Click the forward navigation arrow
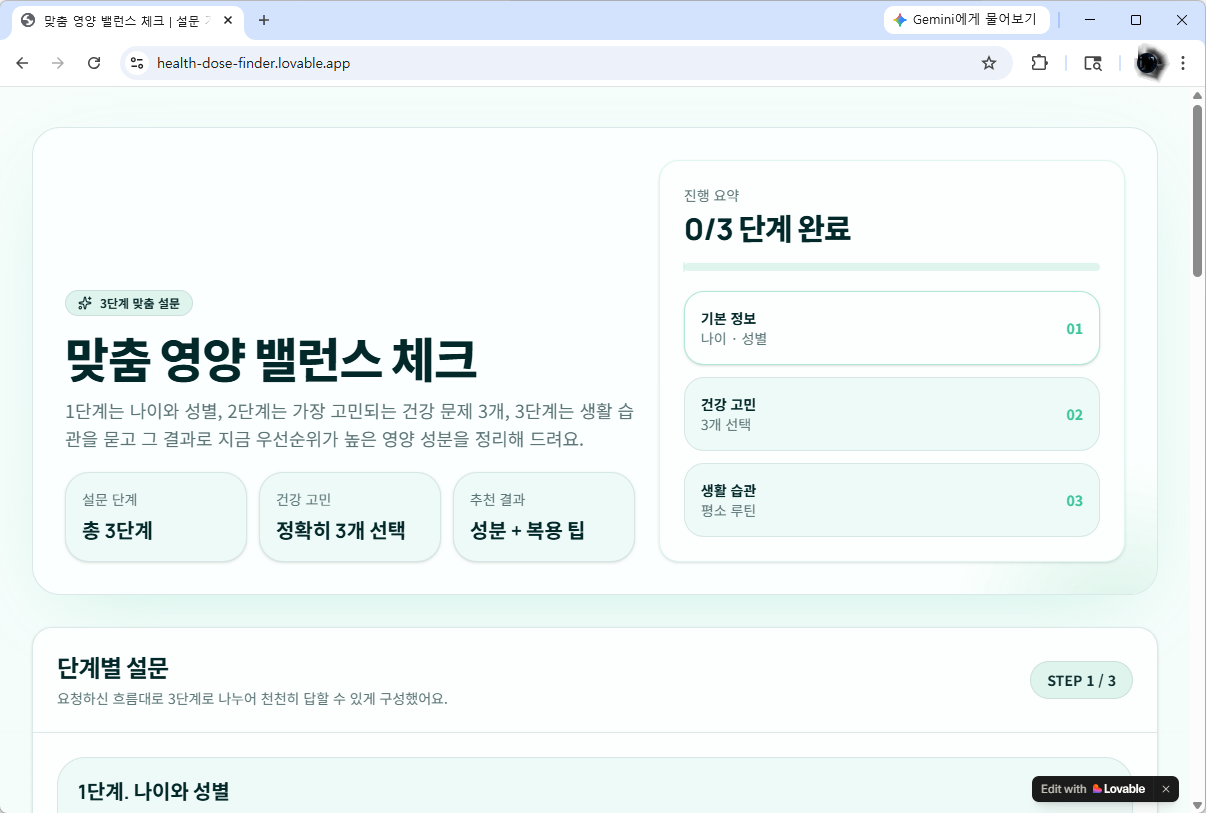Image resolution: width=1206 pixels, height=813 pixels. tap(58, 62)
